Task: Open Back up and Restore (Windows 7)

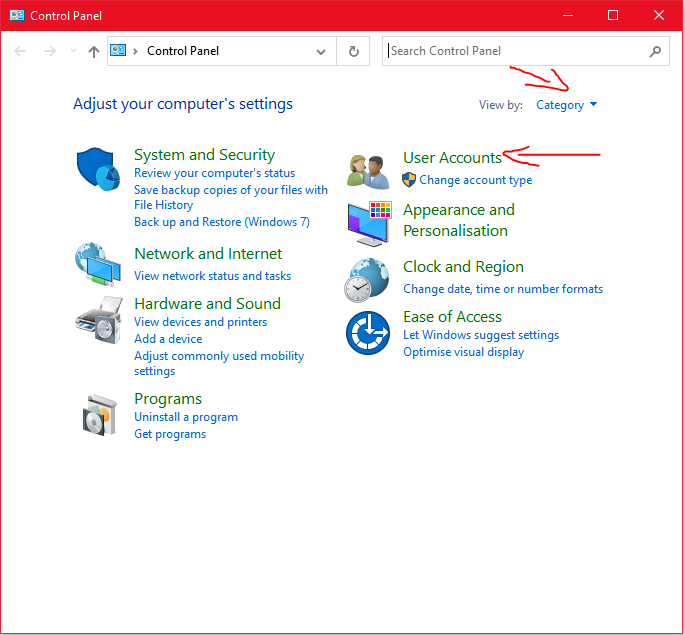Action: click(222, 222)
